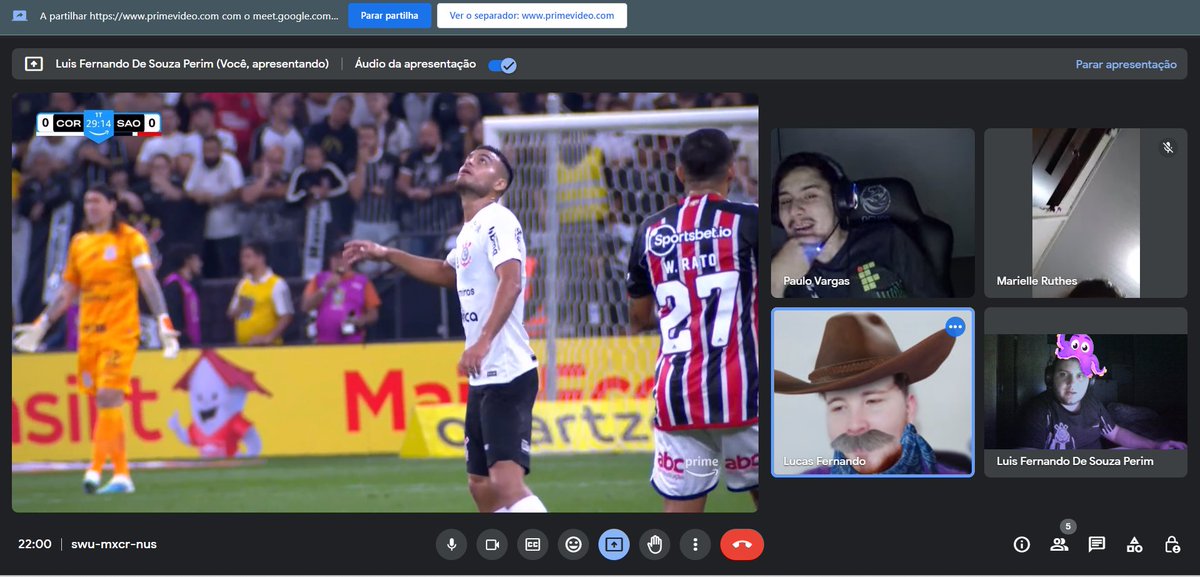This screenshot has height=577, width=1200.
Task: Click the Parar partilha button
Action: [390, 16]
